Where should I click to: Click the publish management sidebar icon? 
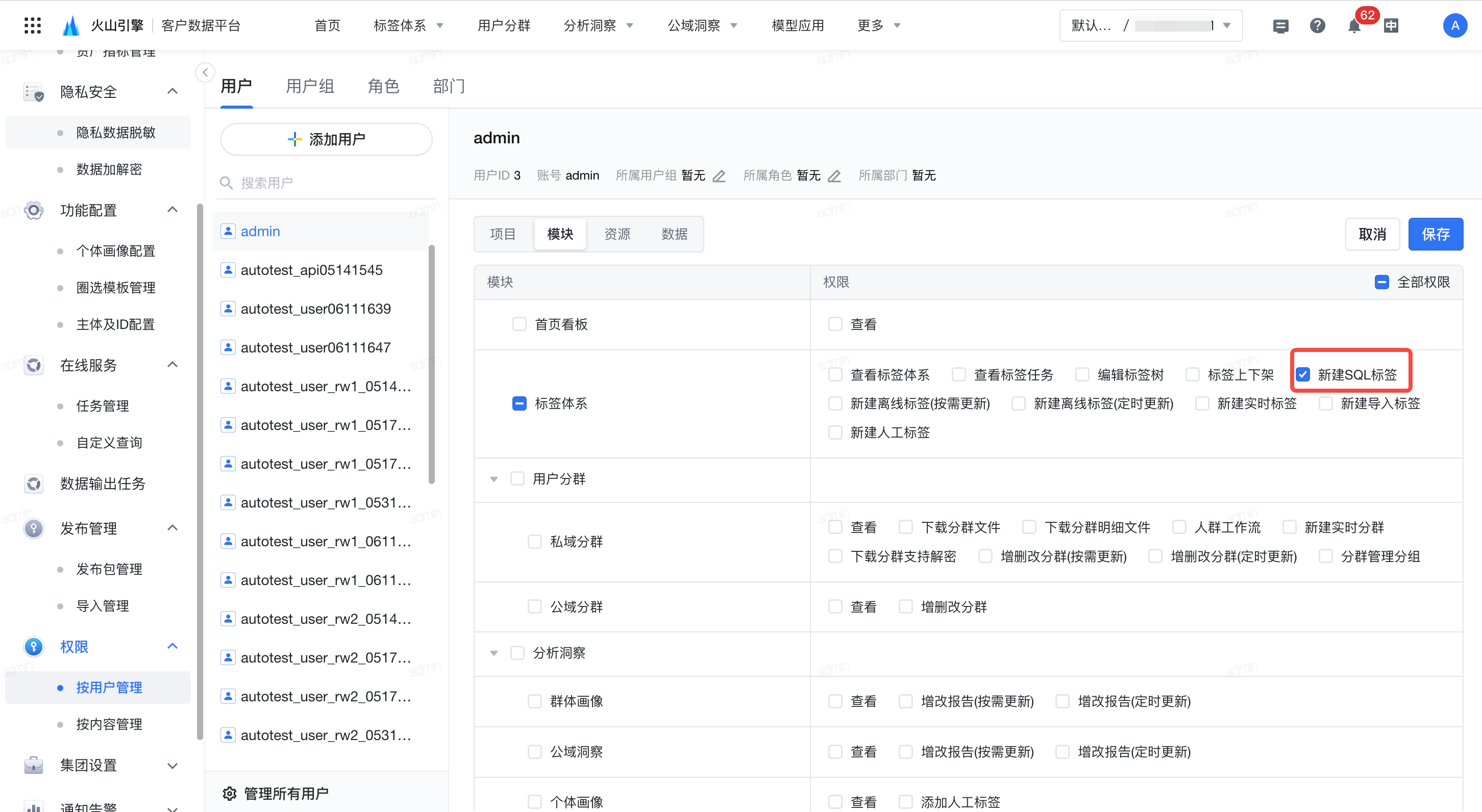34,528
